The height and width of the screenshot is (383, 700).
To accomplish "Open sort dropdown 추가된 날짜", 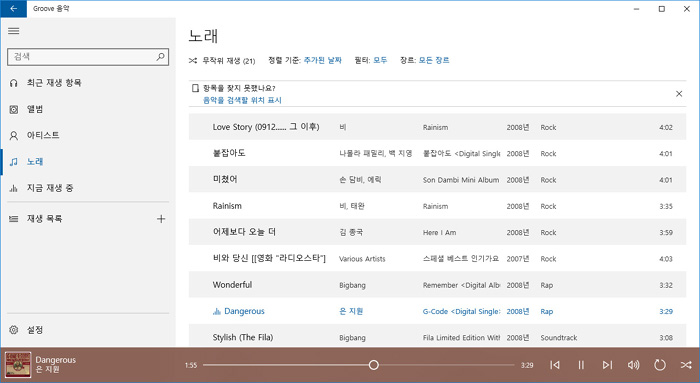I will point(322,60).
